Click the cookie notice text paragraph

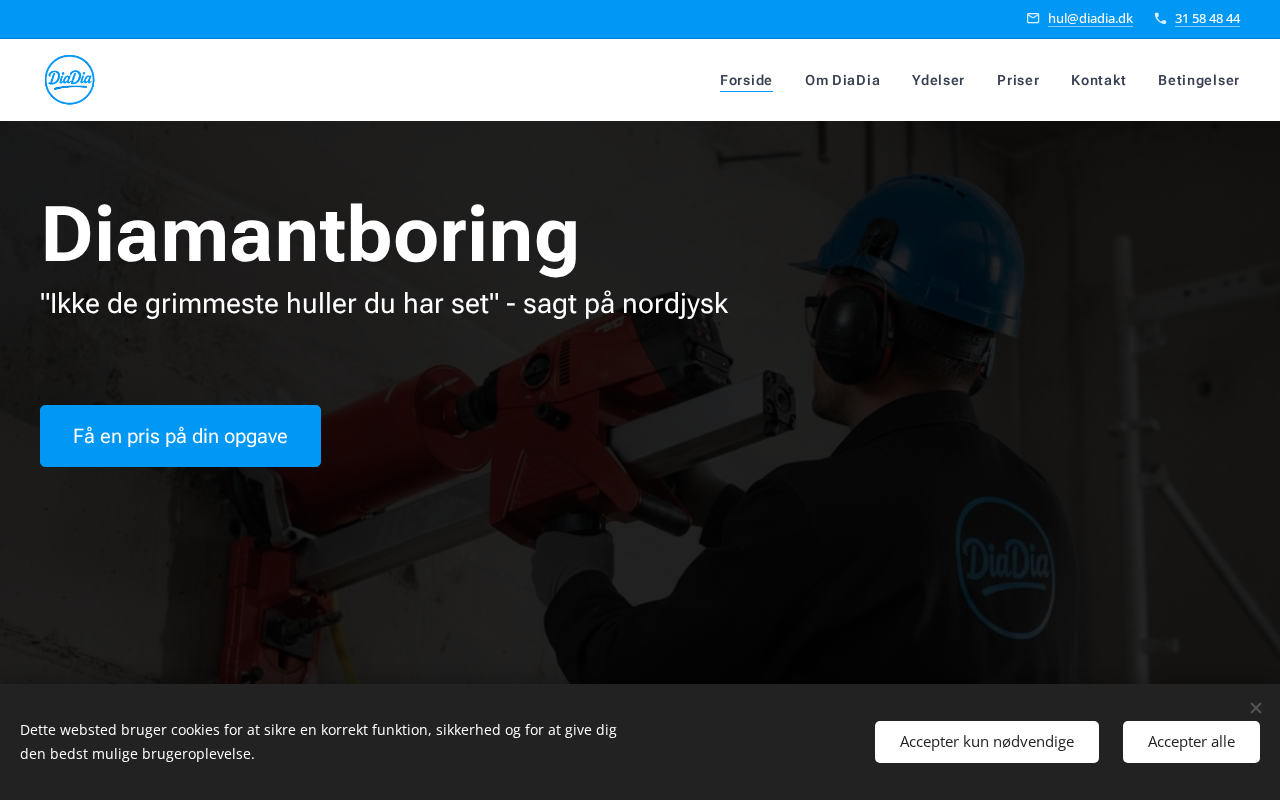[318, 742]
